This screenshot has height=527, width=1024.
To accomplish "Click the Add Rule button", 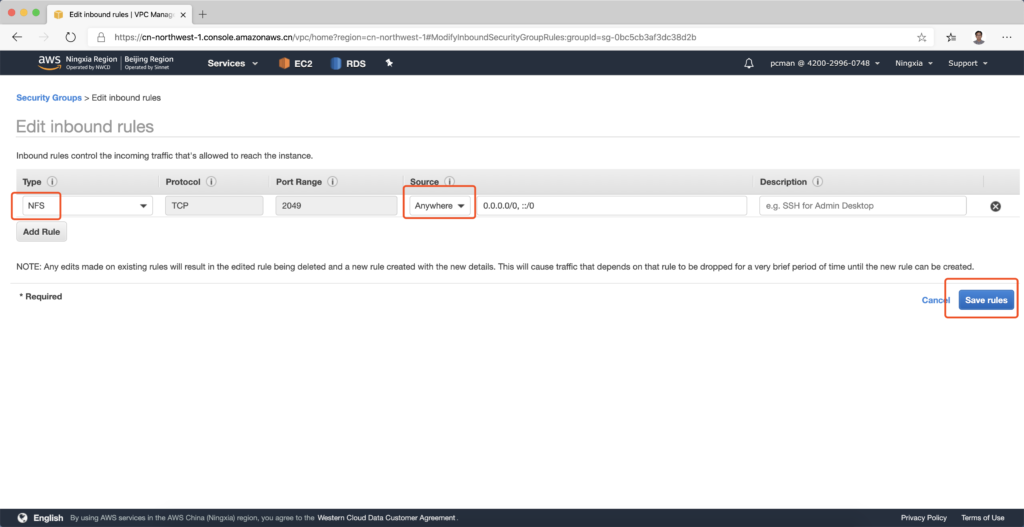I will [41, 232].
